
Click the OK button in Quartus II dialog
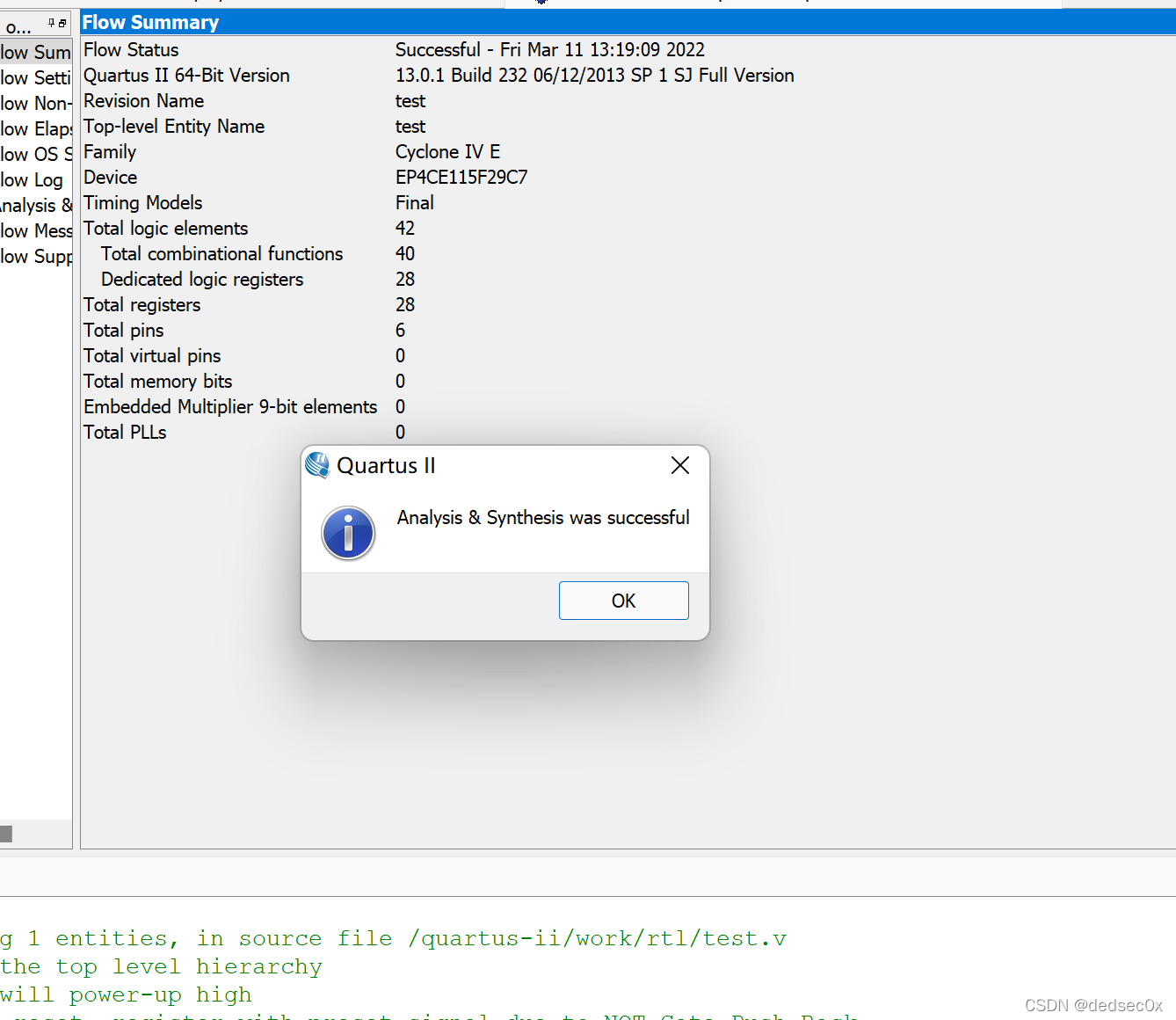[x=623, y=601]
